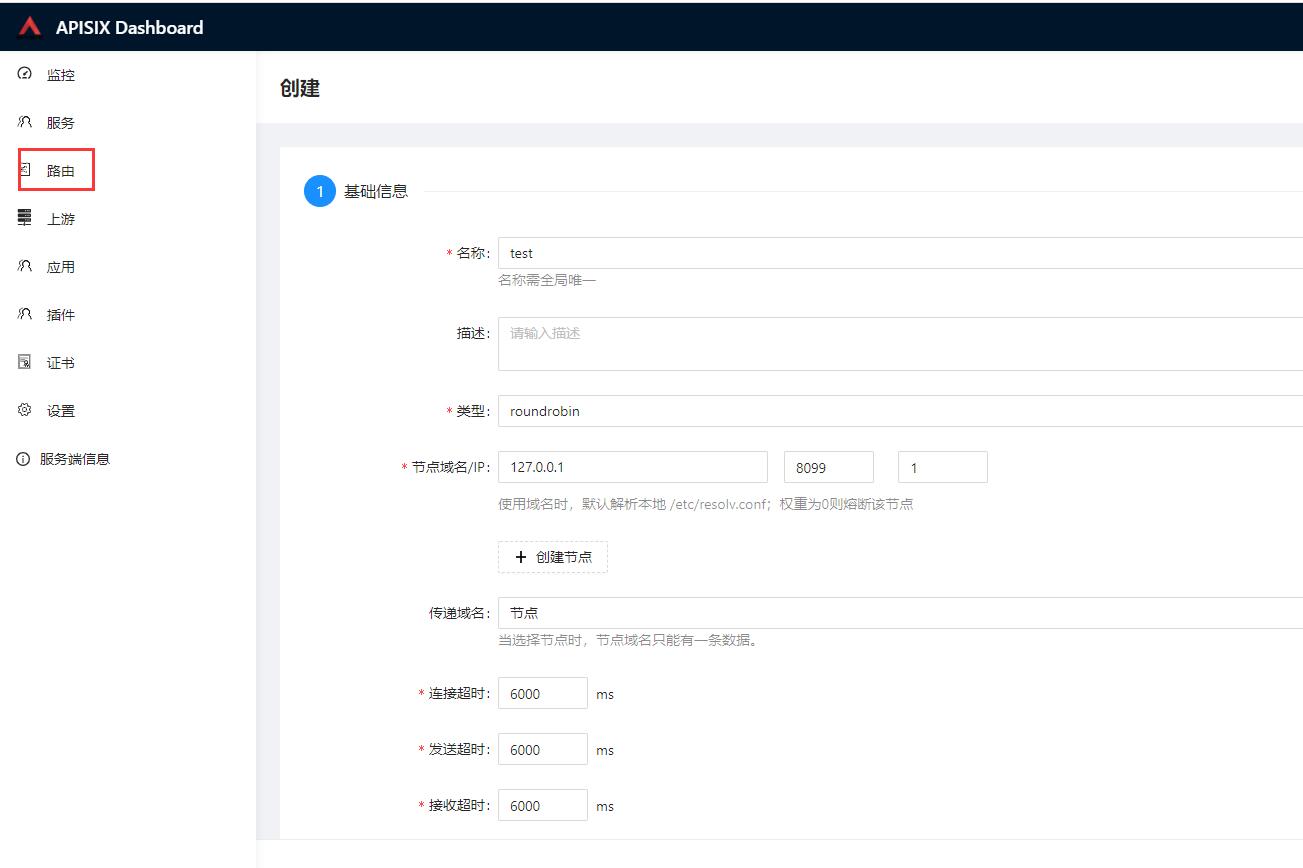Click the 插件 sidebar icon
The width and height of the screenshot is (1303, 868).
click(x=25, y=314)
